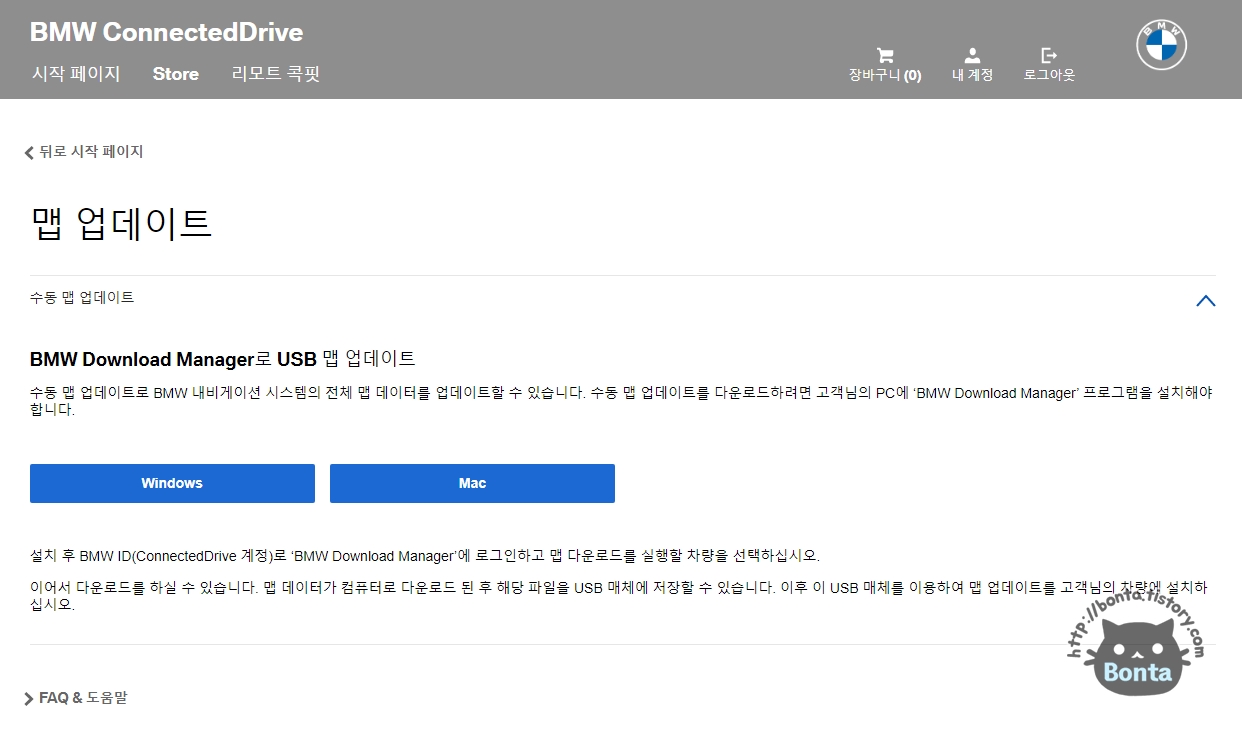The width and height of the screenshot is (1242, 754).
Task: Go to 시작 페이지 in navigation
Action: pos(76,74)
